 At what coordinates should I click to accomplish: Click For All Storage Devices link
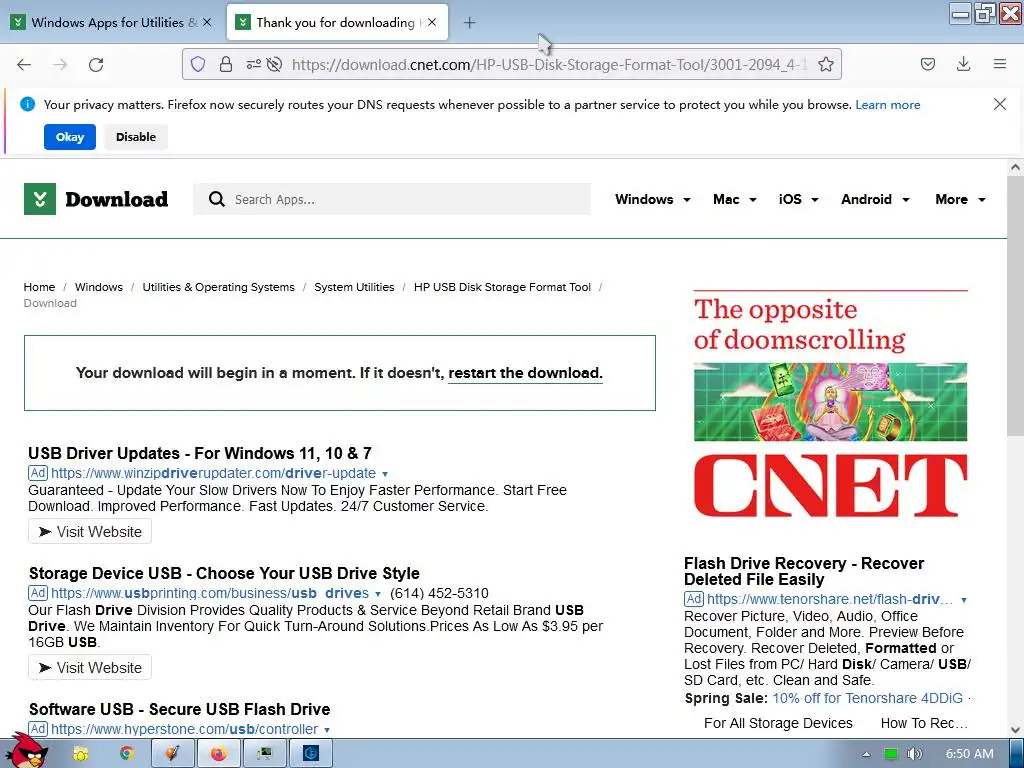(778, 723)
